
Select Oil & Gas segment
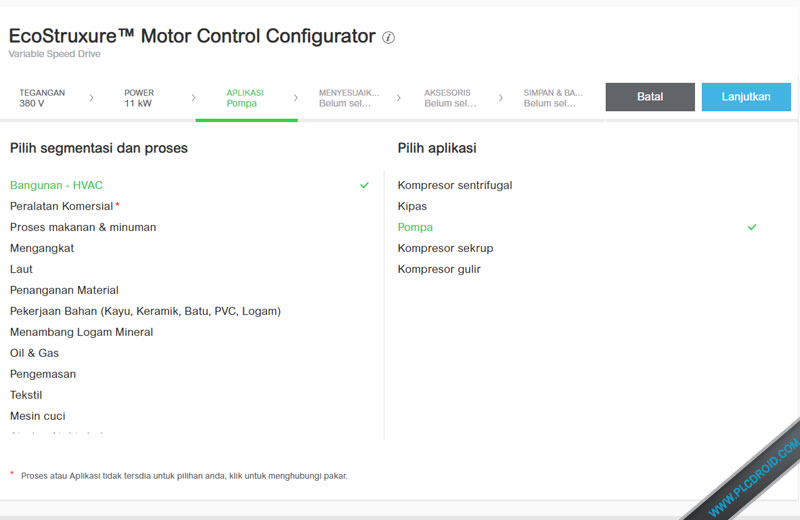pos(34,353)
